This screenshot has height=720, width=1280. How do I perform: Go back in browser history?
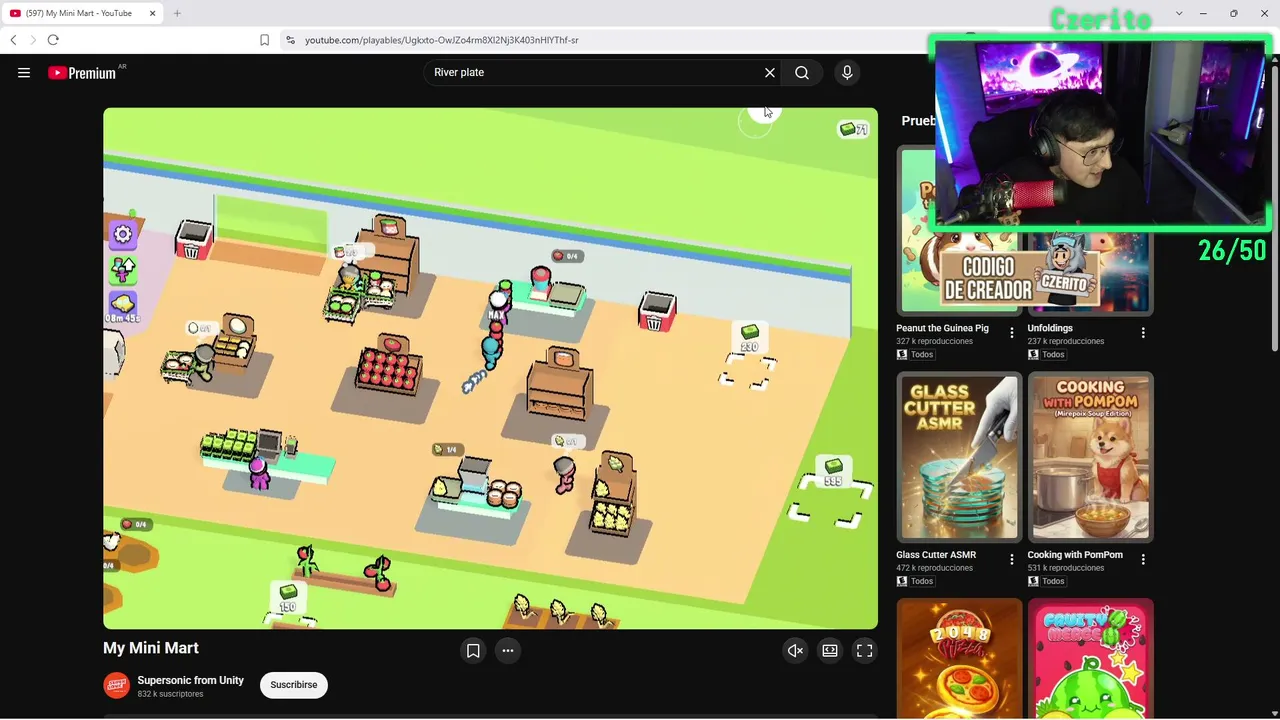coord(13,40)
